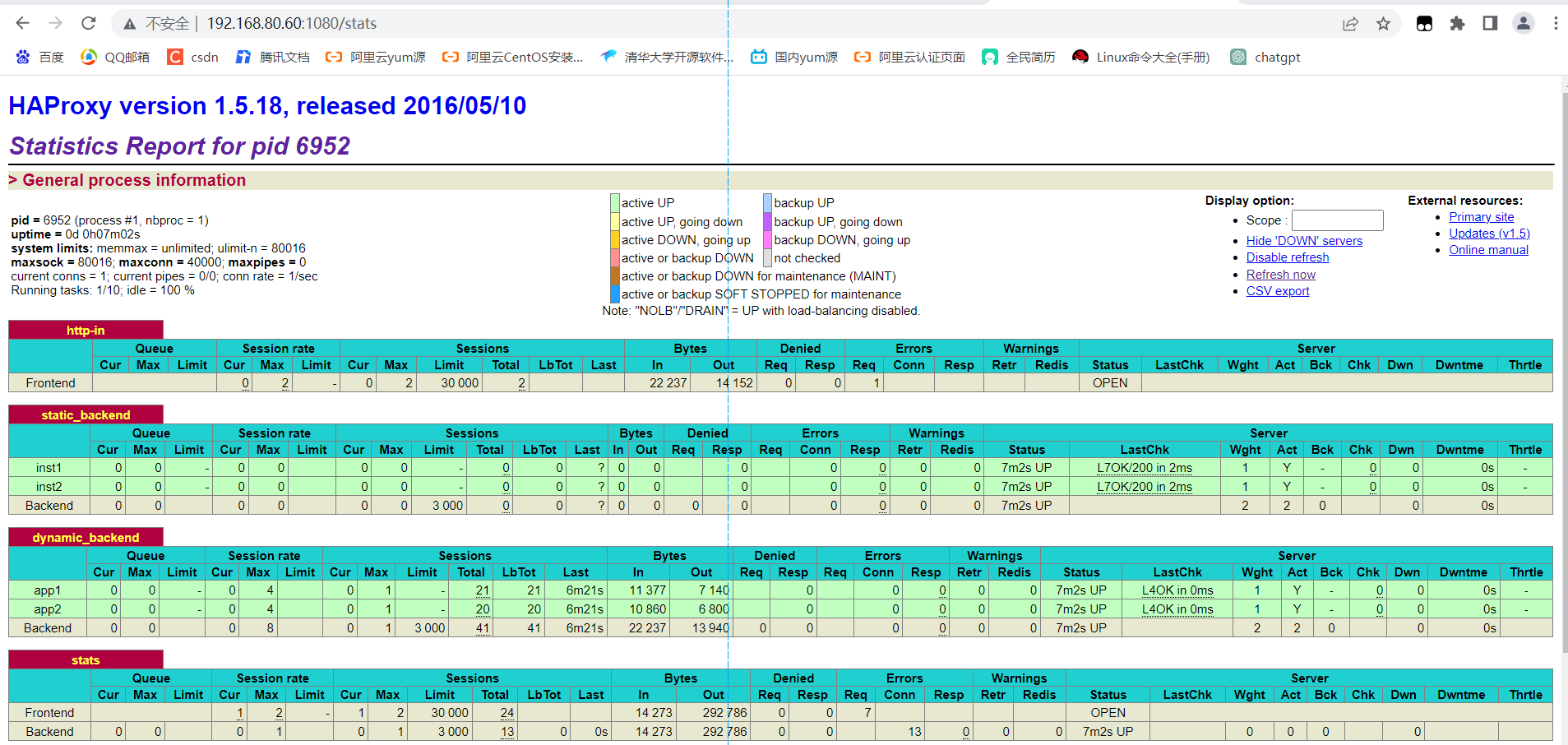
Task: Click app1 sessions total 21
Action: 483,590
